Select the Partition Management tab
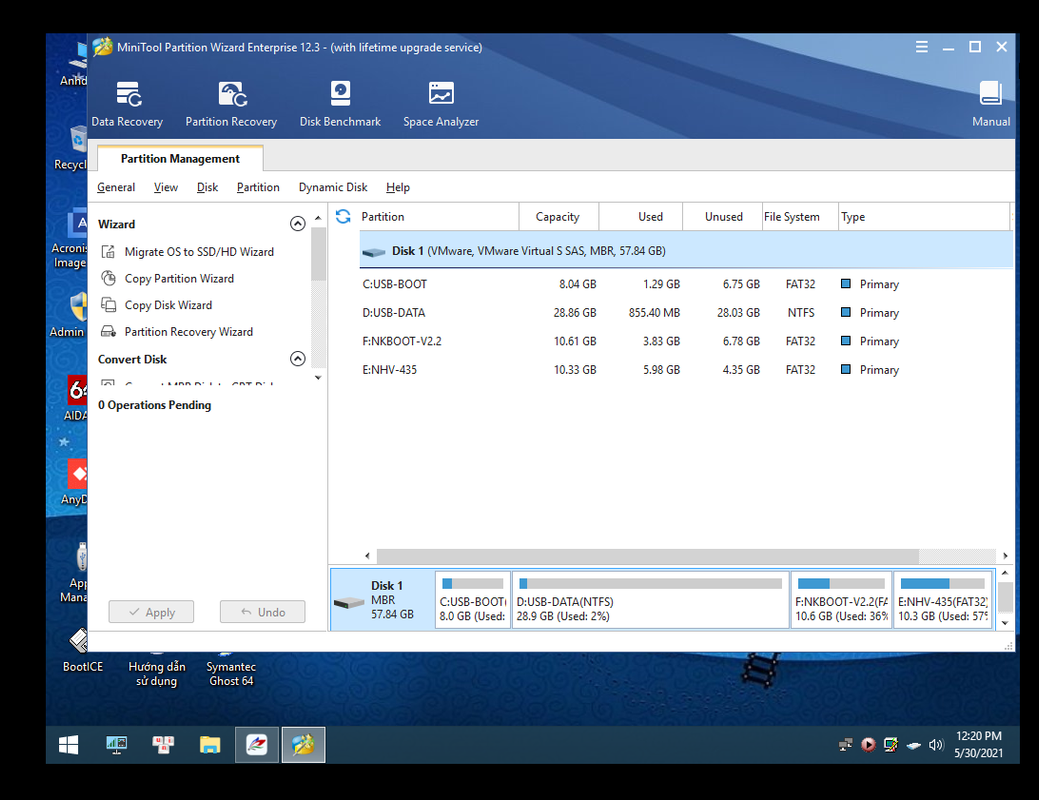Screen dimensions: 1039x800 click(180, 158)
